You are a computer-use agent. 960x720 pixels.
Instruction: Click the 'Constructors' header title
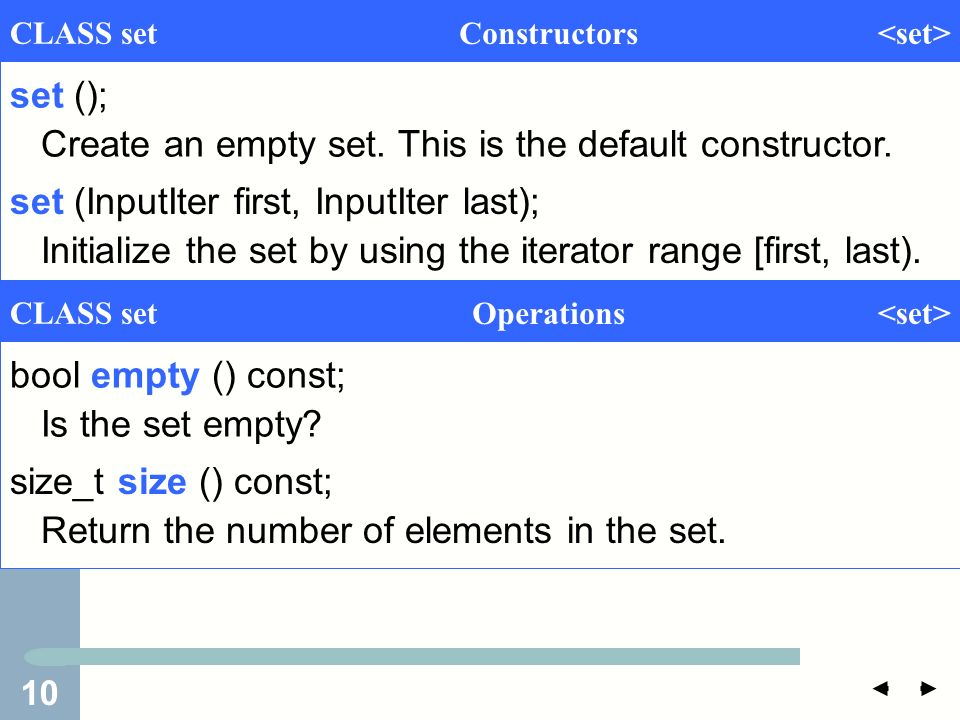point(549,34)
